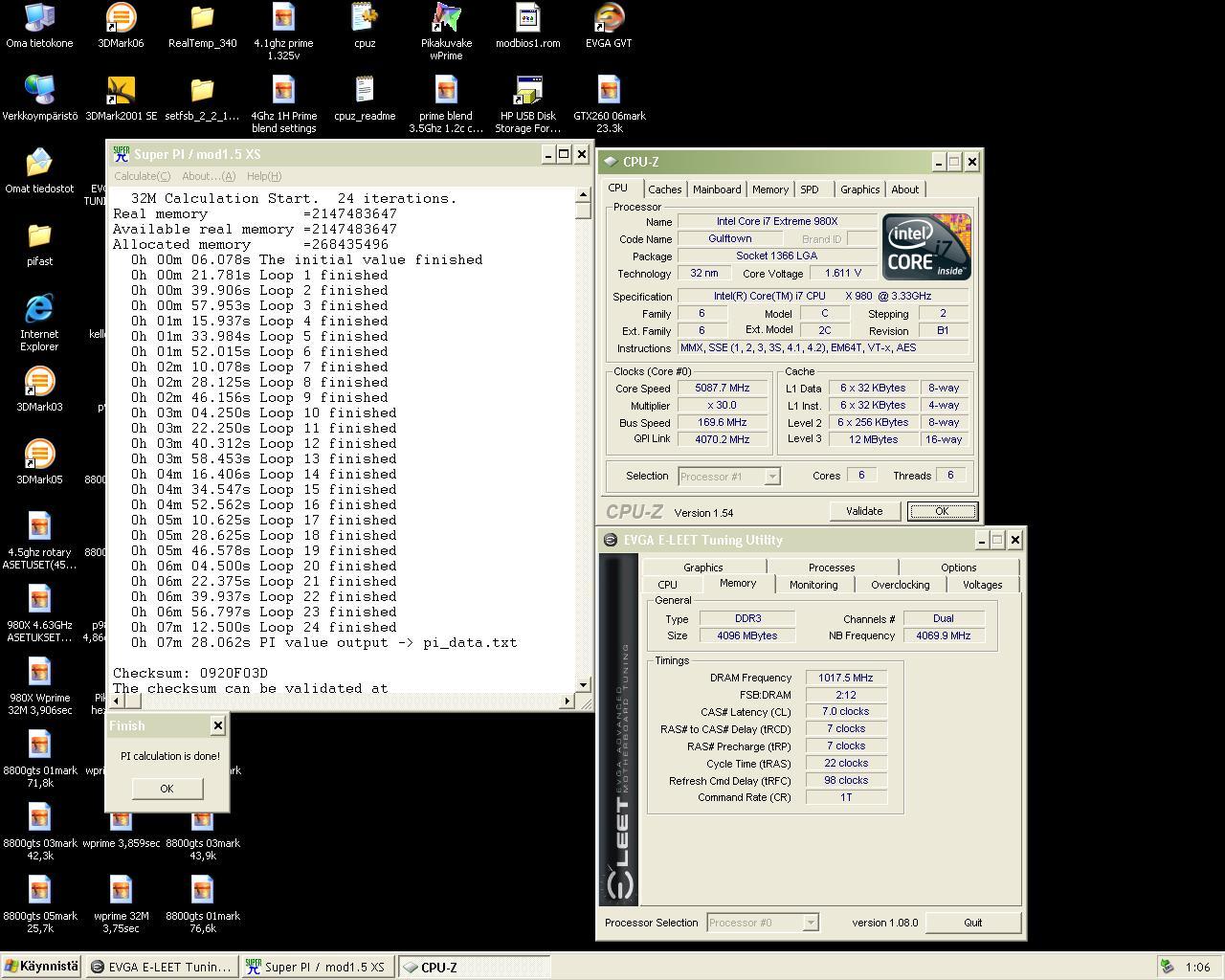The height and width of the screenshot is (980, 1225).
Task: Switch to Mainboard tab in CPU-Z
Action: [x=717, y=189]
